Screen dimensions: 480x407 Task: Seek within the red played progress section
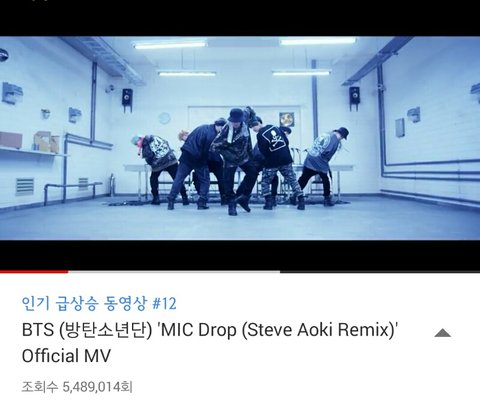(x=34, y=272)
